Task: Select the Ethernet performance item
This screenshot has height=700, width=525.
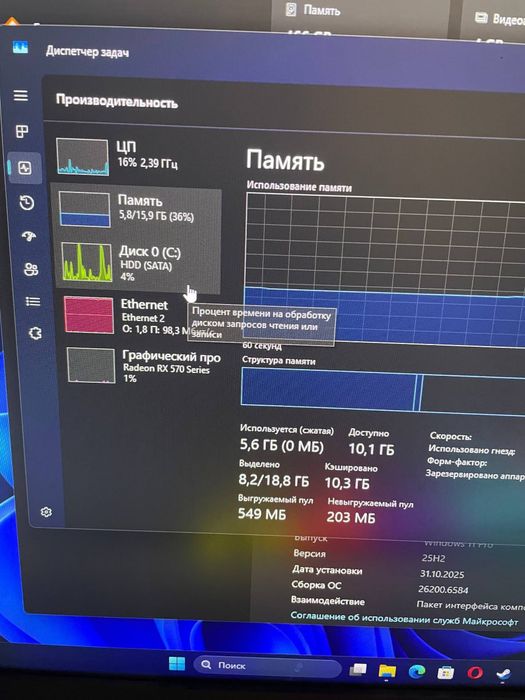Action: pyautogui.click(x=139, y=316)
